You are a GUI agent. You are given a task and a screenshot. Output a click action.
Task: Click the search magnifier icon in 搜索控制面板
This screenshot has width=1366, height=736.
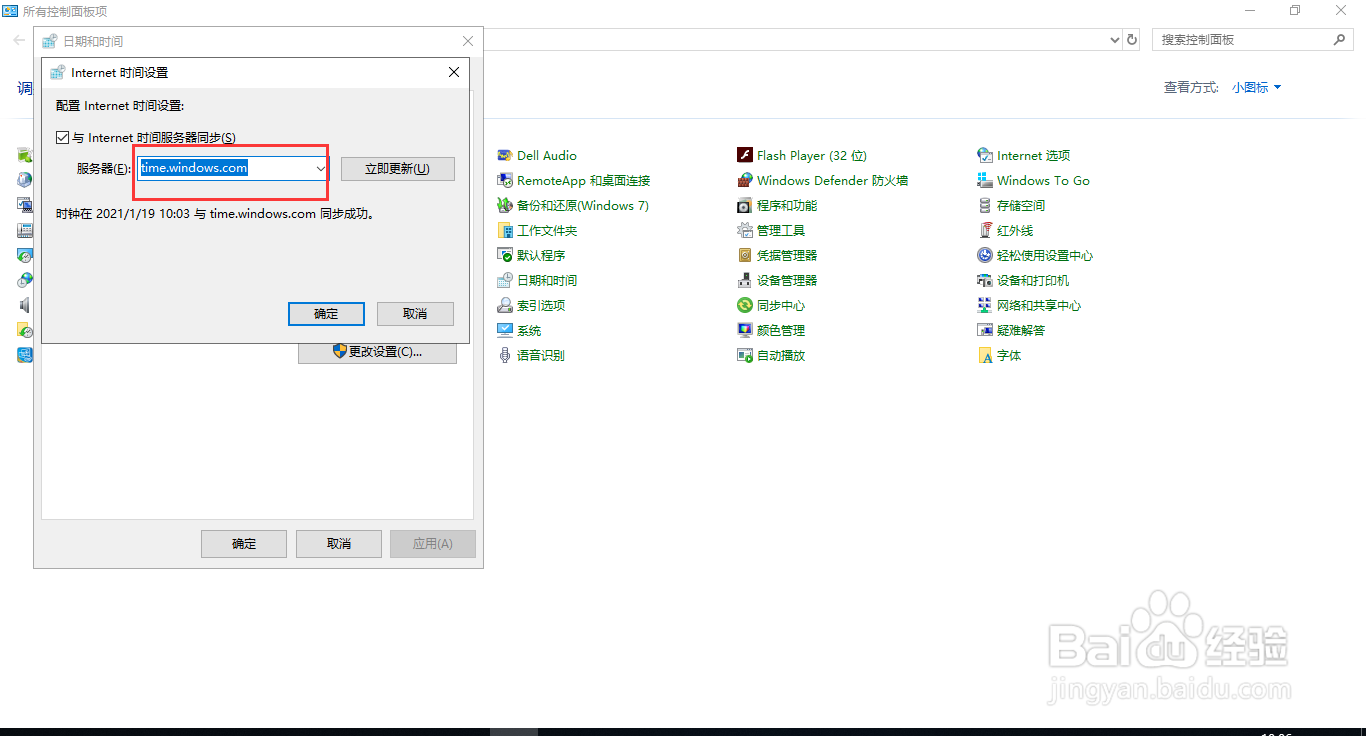[1340, 40]
